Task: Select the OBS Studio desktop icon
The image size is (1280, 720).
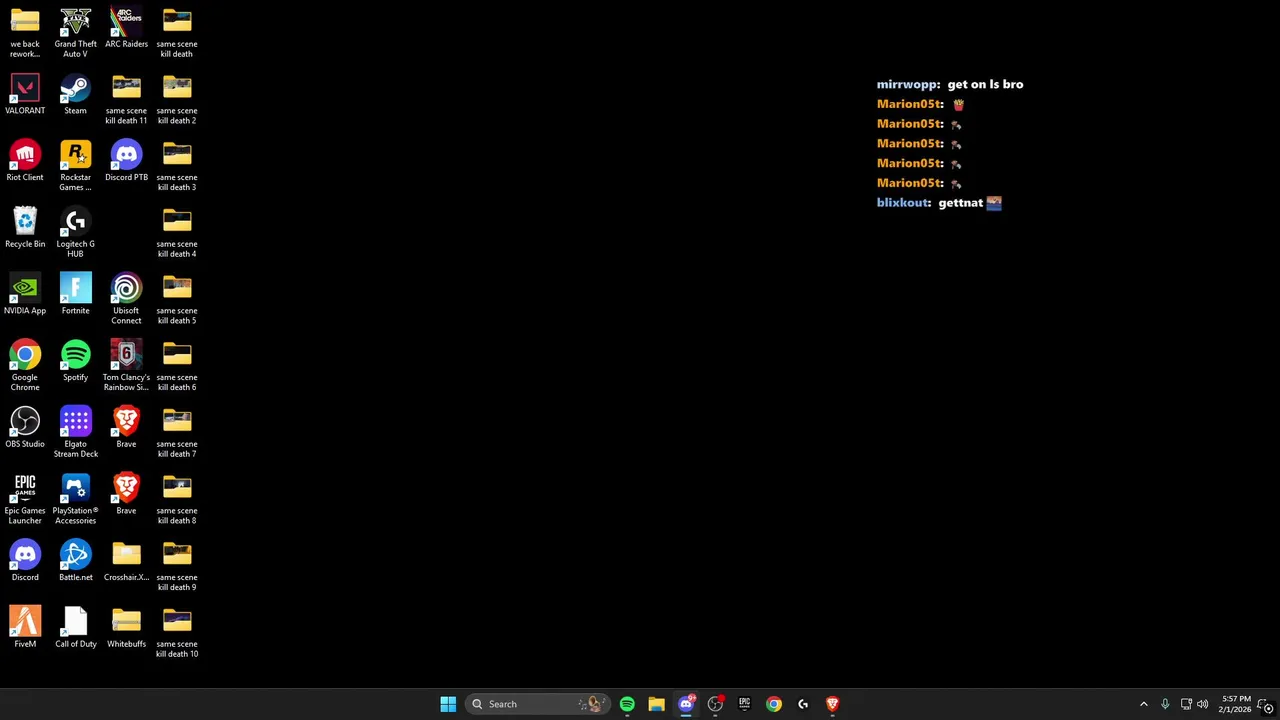Action: 25,428
